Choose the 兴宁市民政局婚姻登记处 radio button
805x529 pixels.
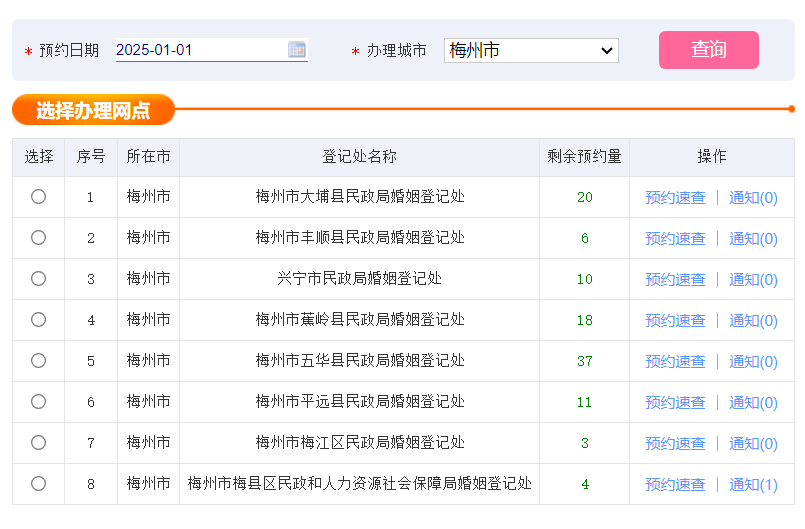pyautogui.click(x=38, y=279)
